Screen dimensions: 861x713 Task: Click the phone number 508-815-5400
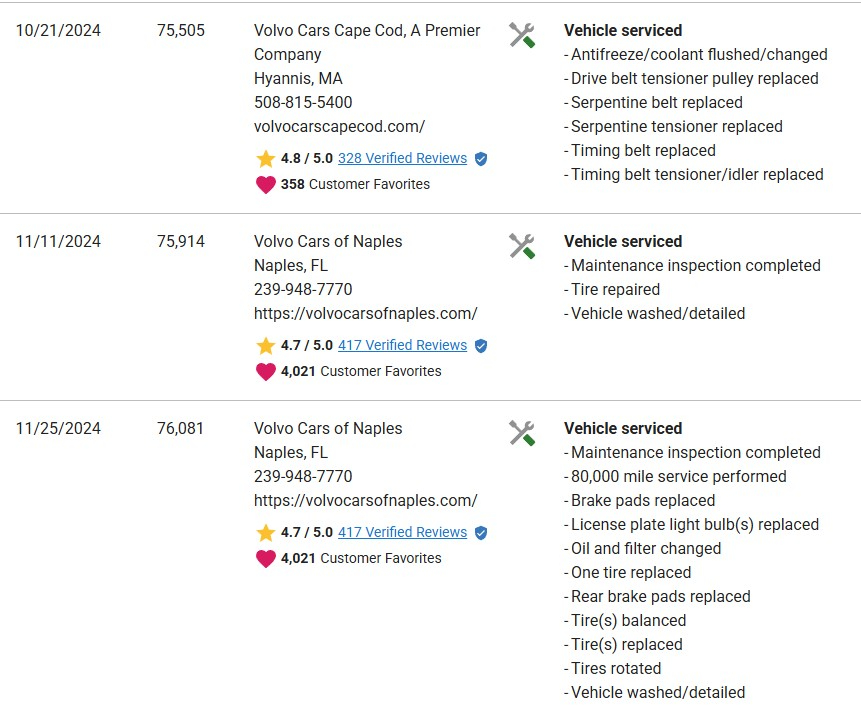pyautogui.click(x=303, y=102)
